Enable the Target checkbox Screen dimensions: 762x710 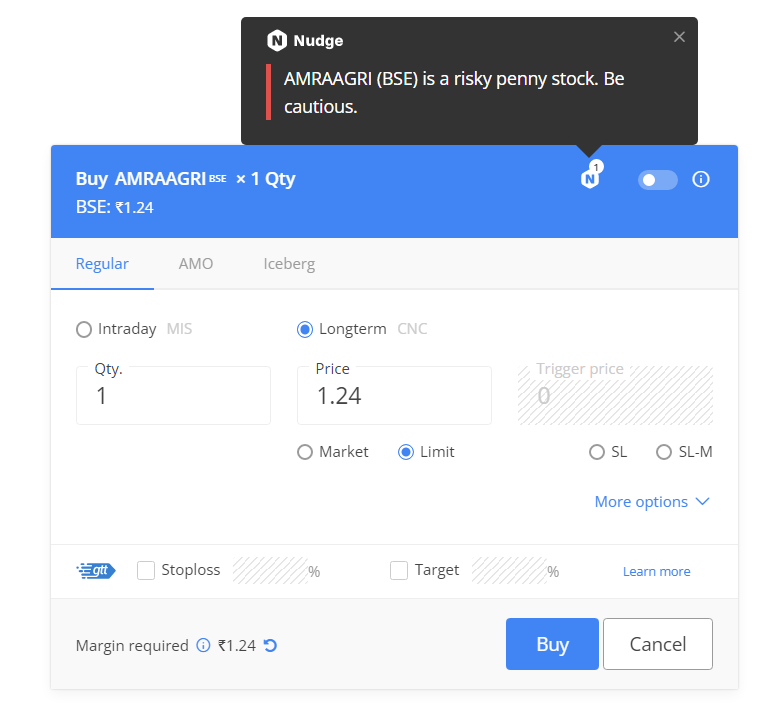[399, 570]
